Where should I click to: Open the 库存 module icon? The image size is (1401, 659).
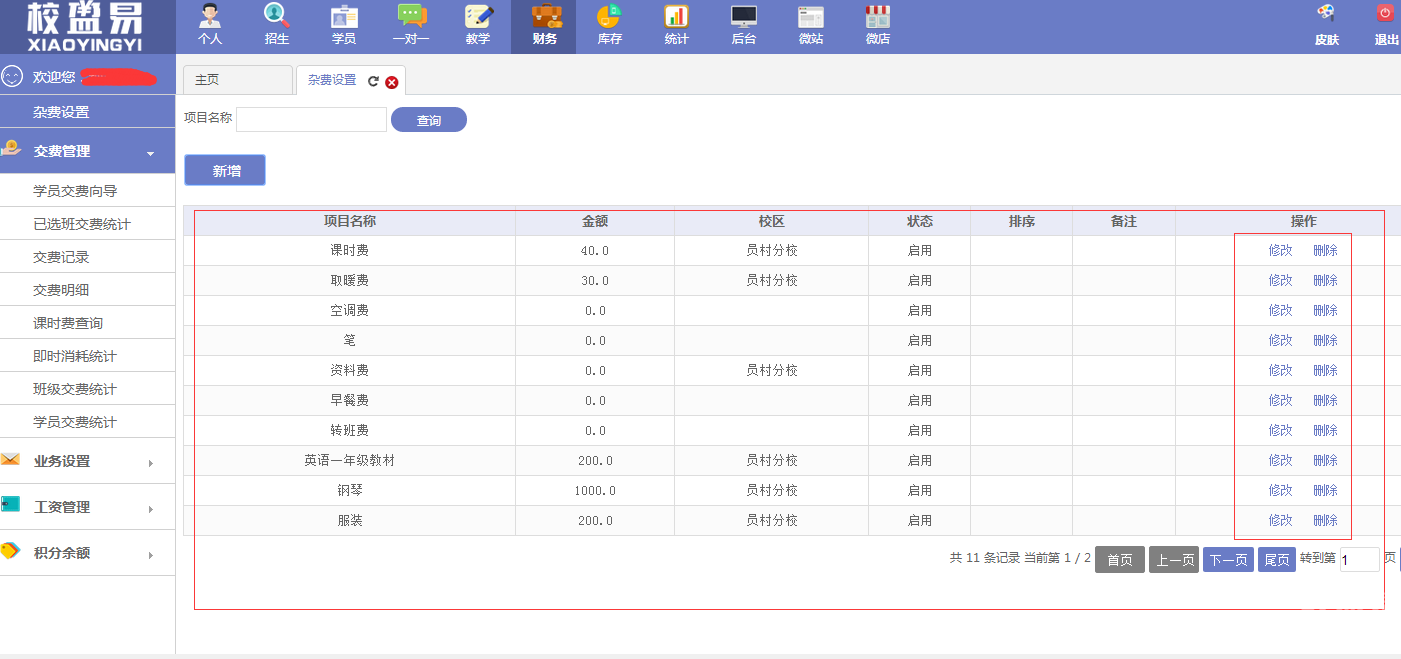pos(610,26)
